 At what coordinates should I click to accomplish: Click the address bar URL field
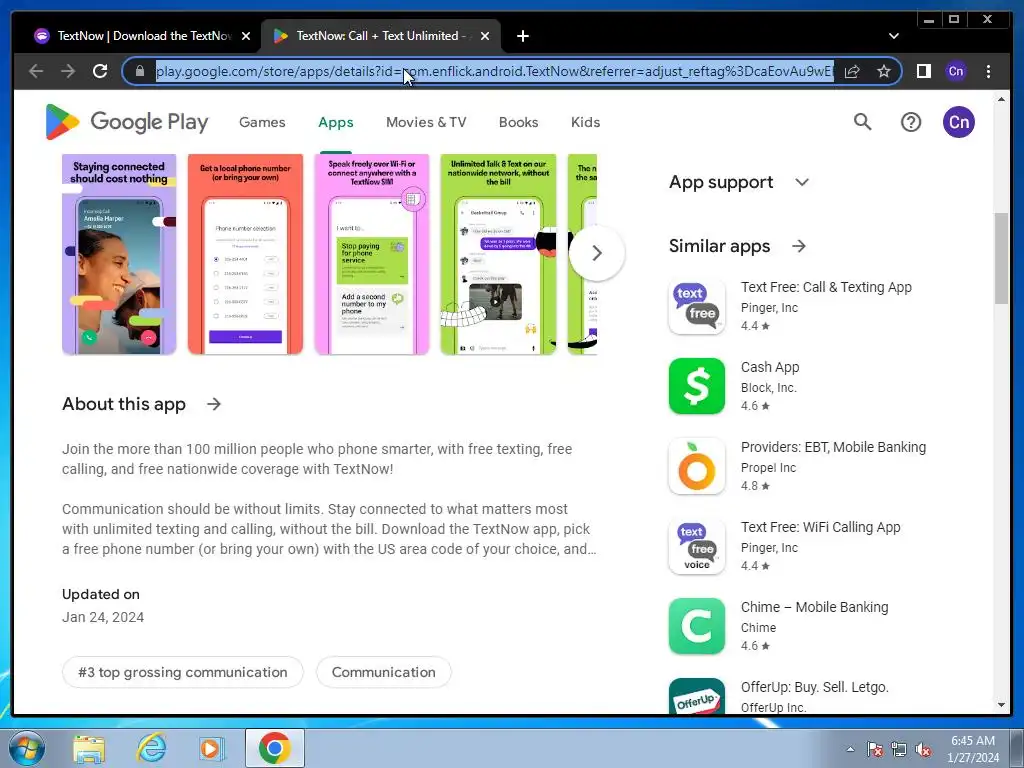[x=494, y=71]
